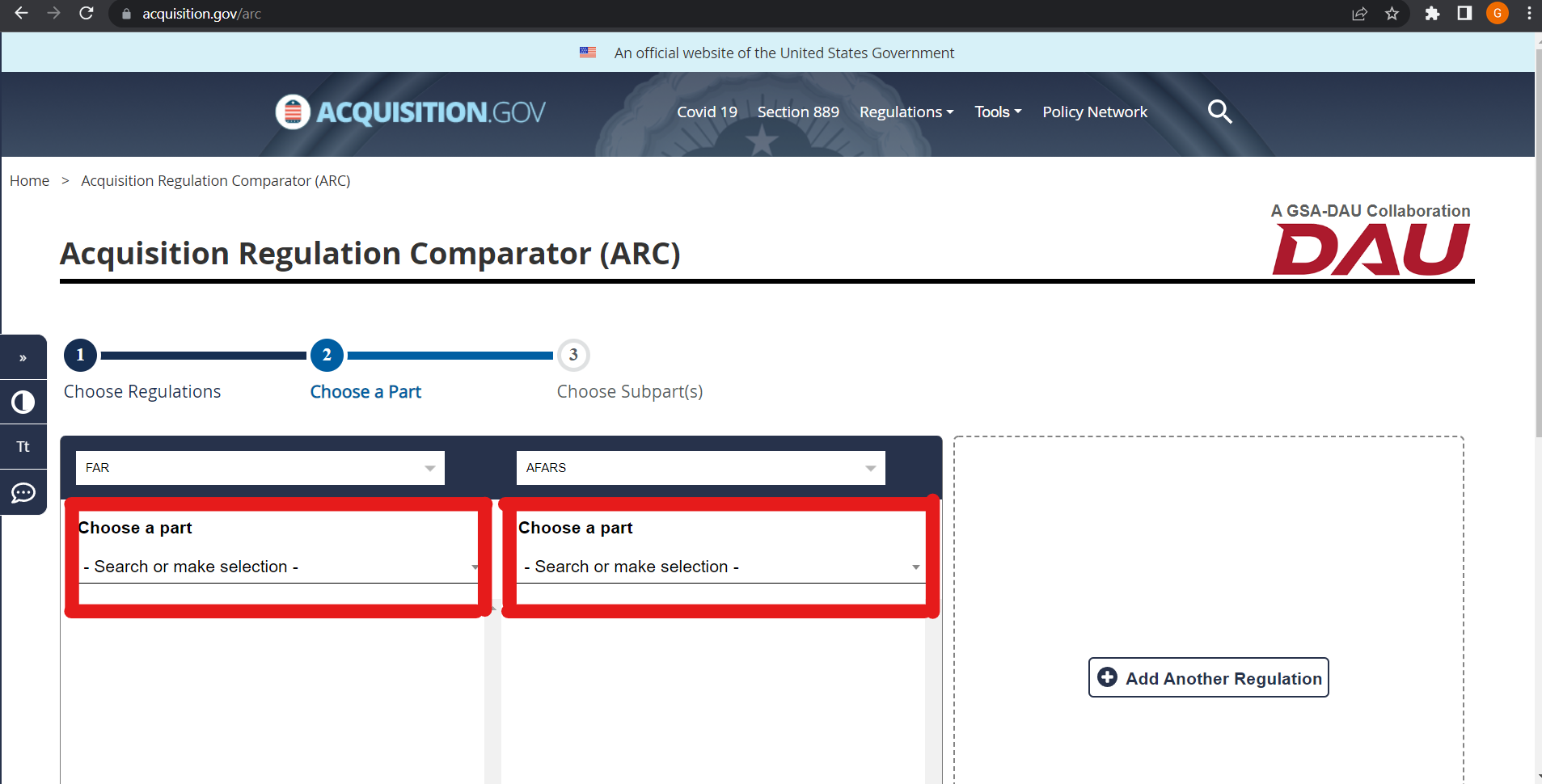This screenshot has width=1542, height=784.
Task: Click the Add Another Regulation button
Action: pos(1207,677)
